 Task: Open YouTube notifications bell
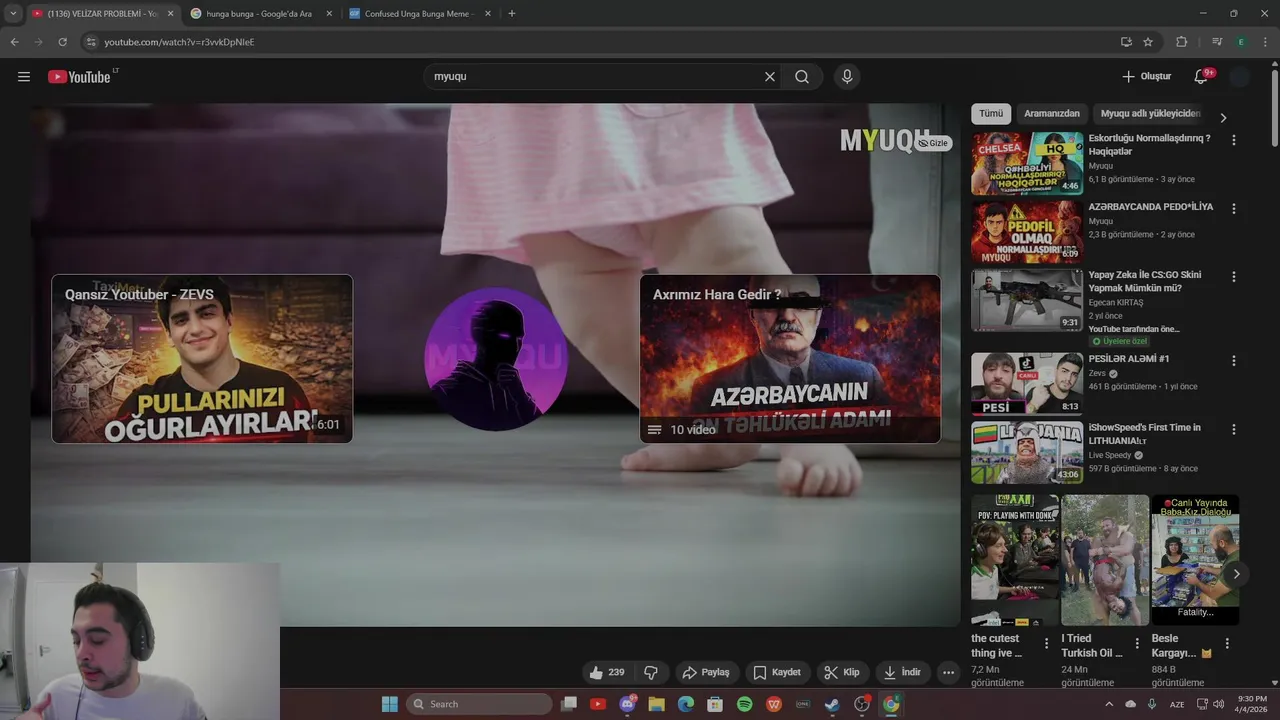click(x=1201, y=77)
